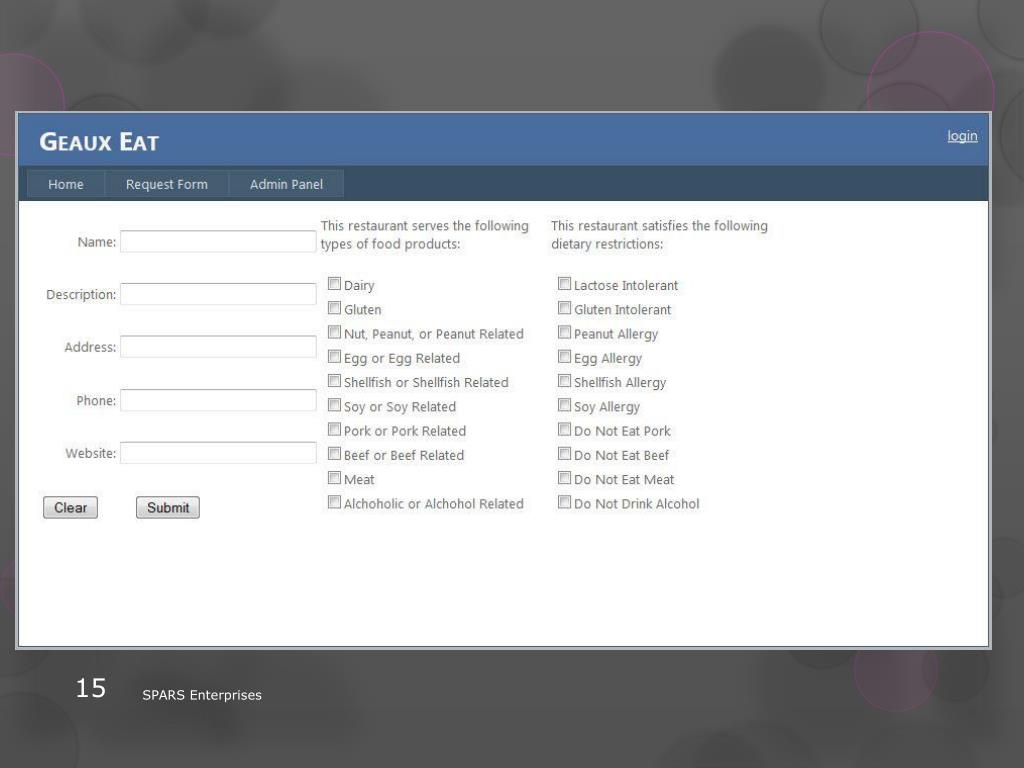Enable Do Not Eat Beef checkbox
This screenshot has height=768, width=1024.
[x=564, y=454]
